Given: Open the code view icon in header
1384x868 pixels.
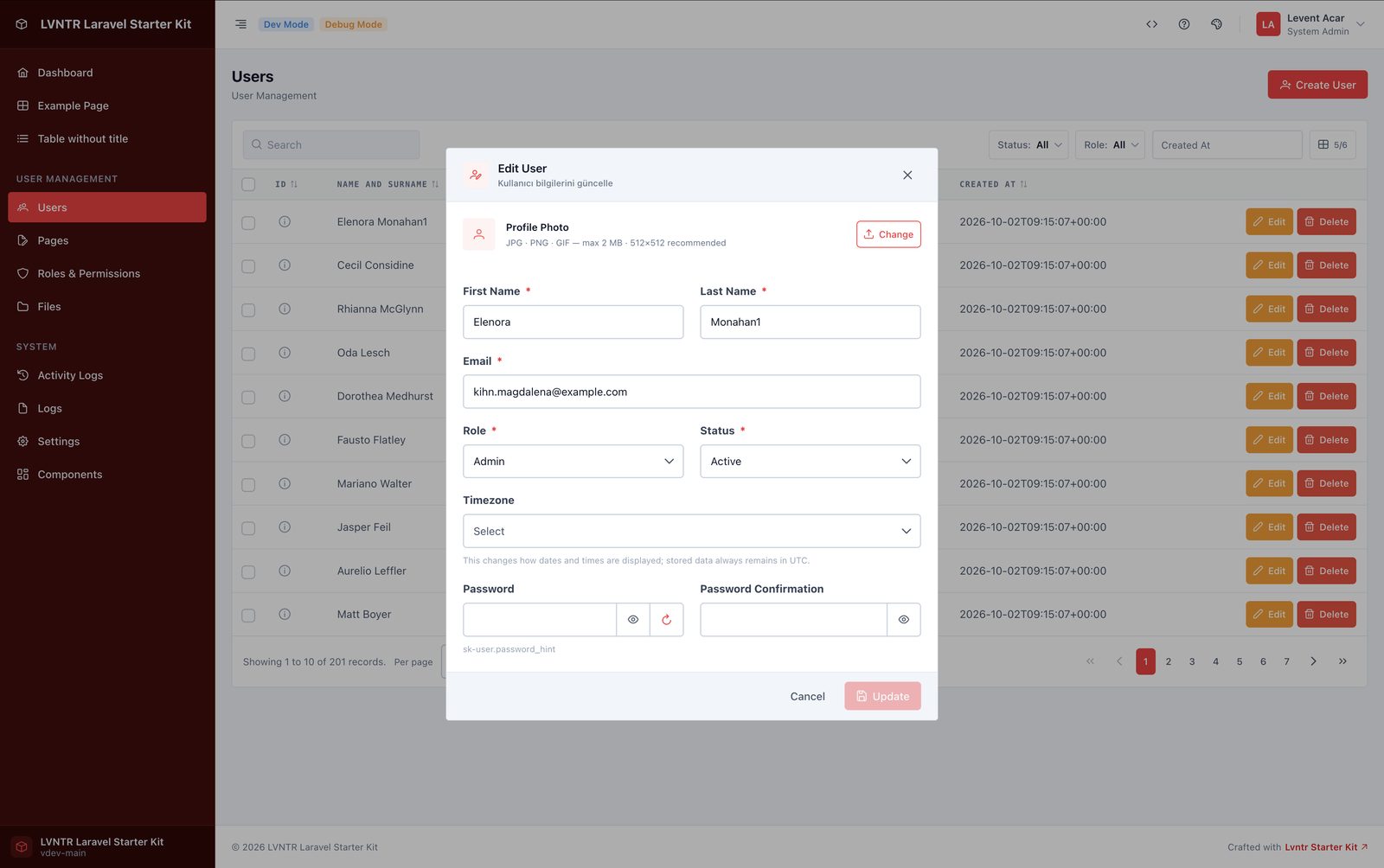Looking at the screenshot, I should click(x=1151, y=24).
